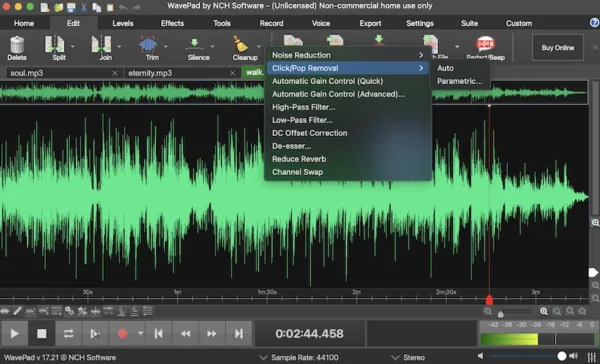Screen dimensions: 600x364
Task: Open the mixer sliders icon at bottom right
Action: 592,356
